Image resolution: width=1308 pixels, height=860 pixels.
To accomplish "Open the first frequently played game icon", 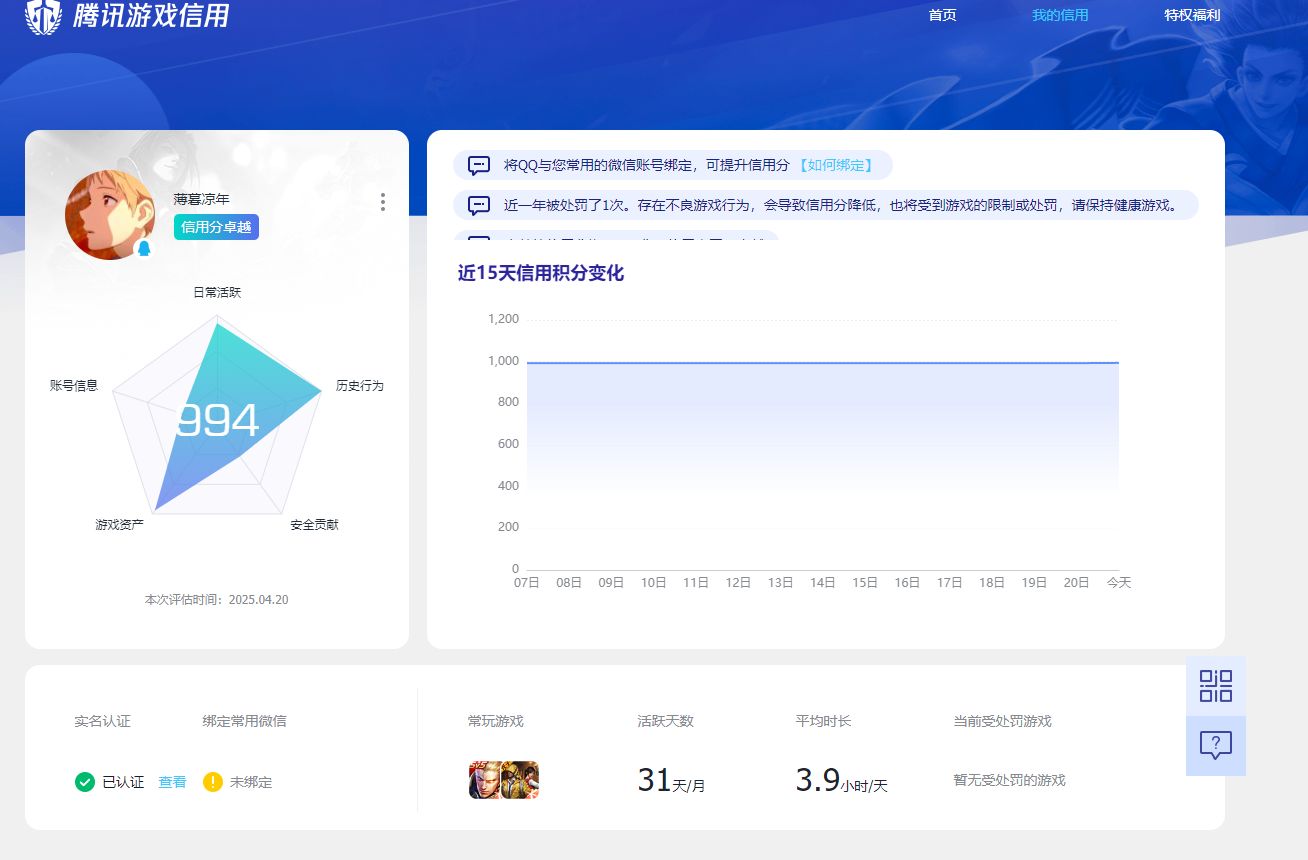I will (486, 780).
